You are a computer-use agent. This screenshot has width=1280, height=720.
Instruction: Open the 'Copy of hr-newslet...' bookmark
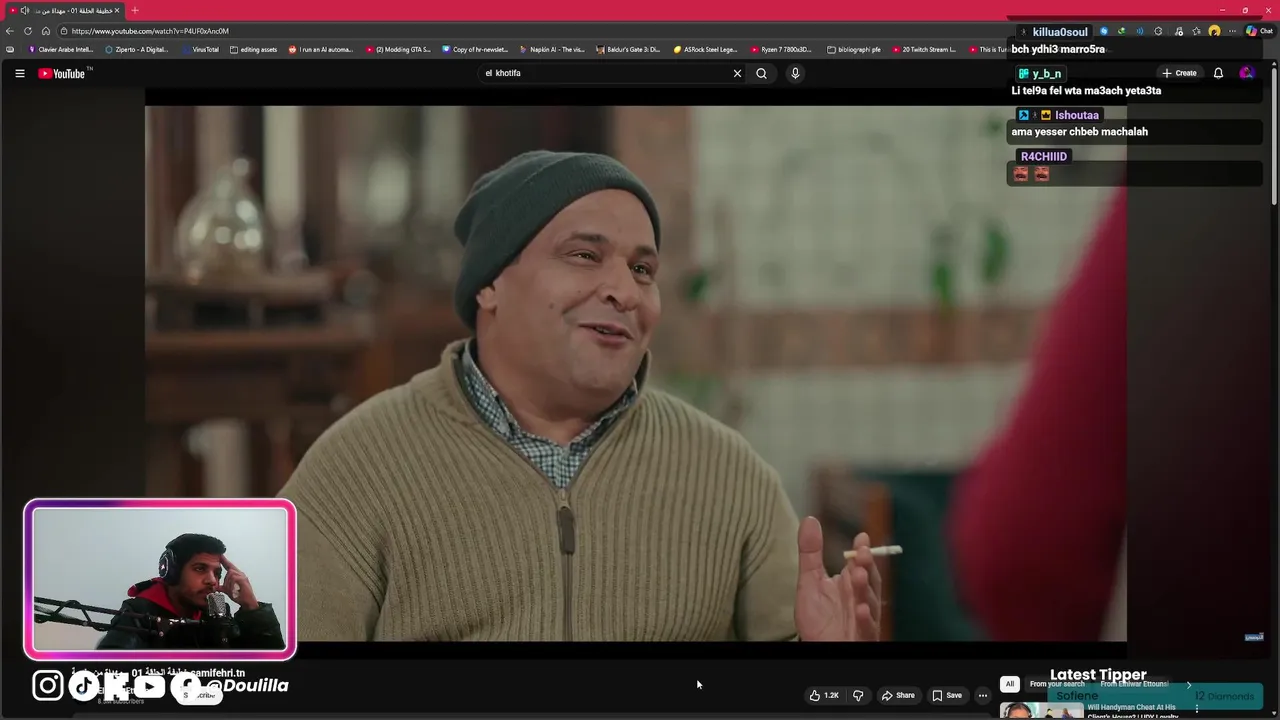(475, 49)
